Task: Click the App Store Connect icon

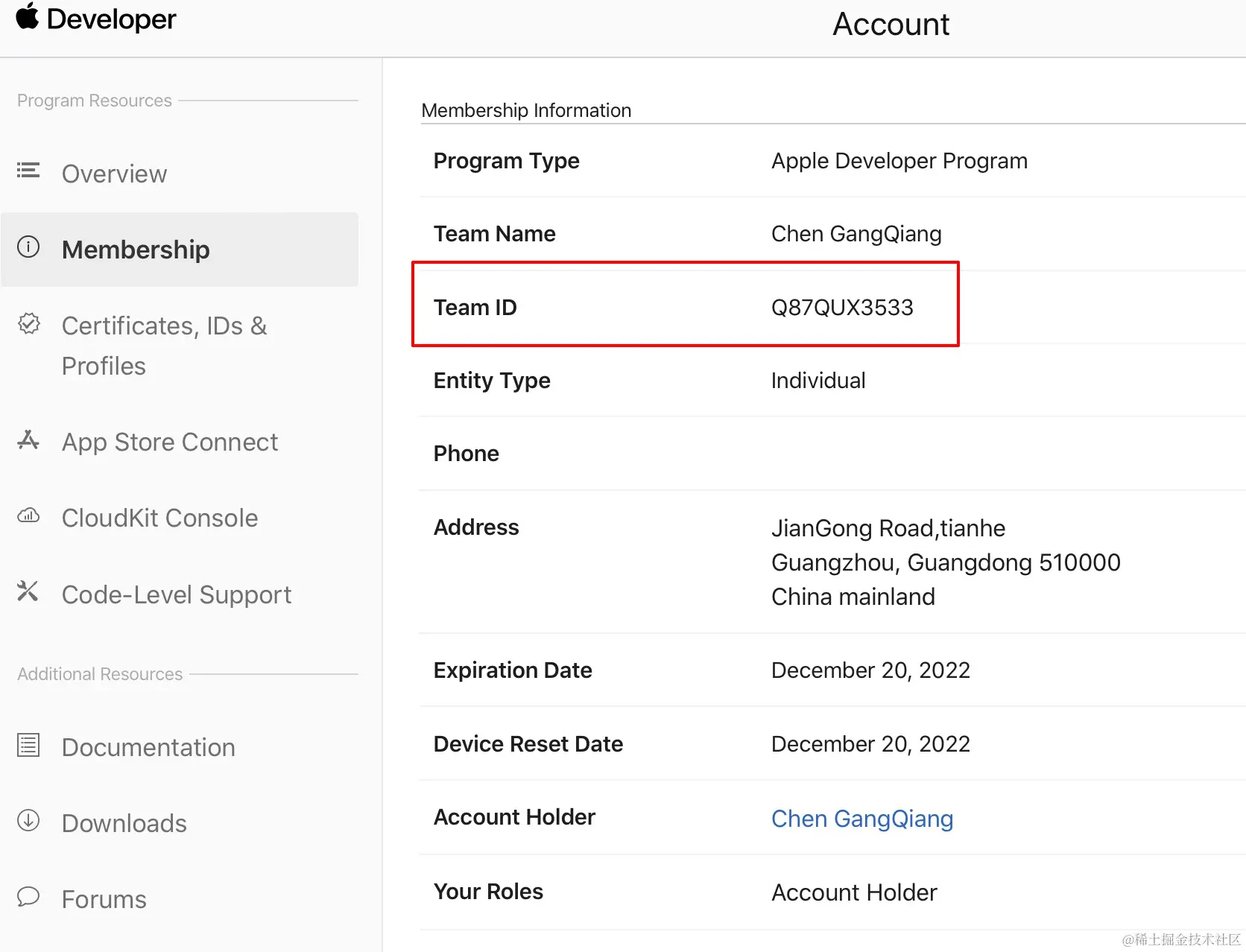Action: click(28, 440)
